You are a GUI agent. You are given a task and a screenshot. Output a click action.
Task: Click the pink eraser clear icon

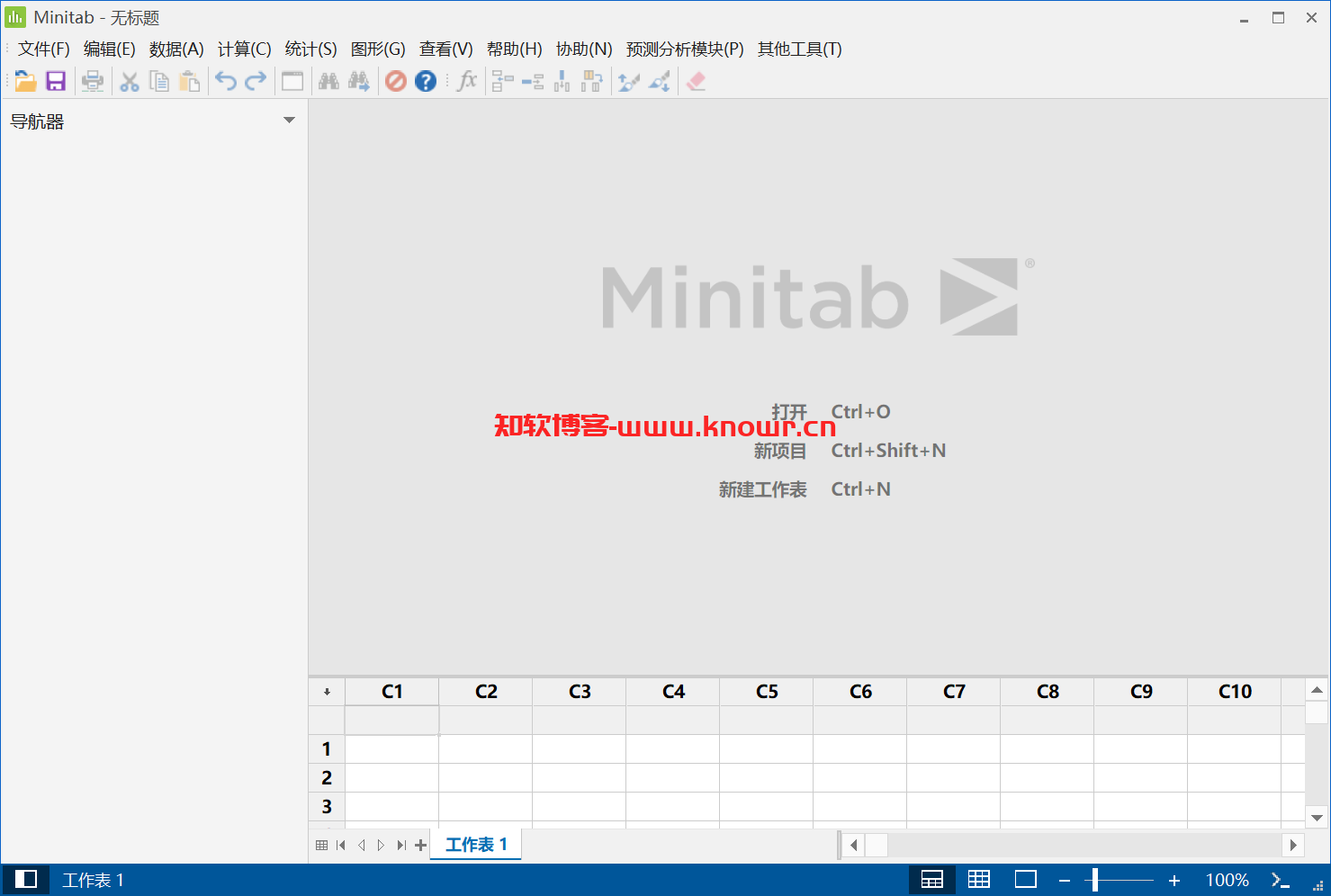696,81
